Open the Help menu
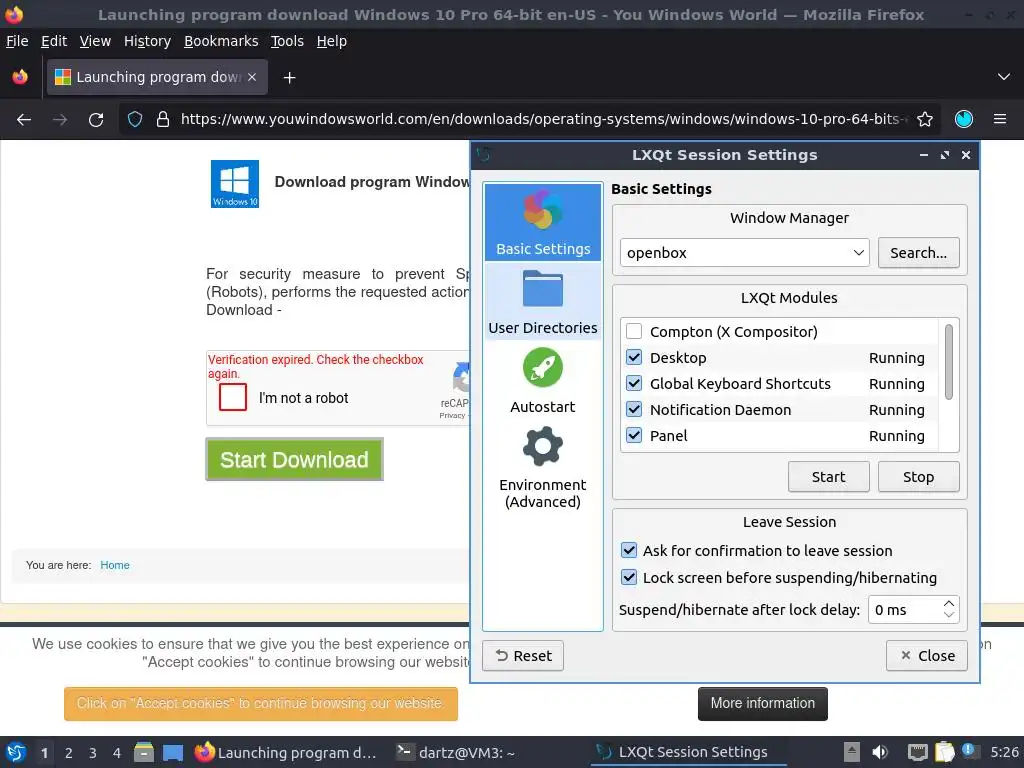Image resolution: width=1024 pixels, height=768 pixels. coord(332,41)
